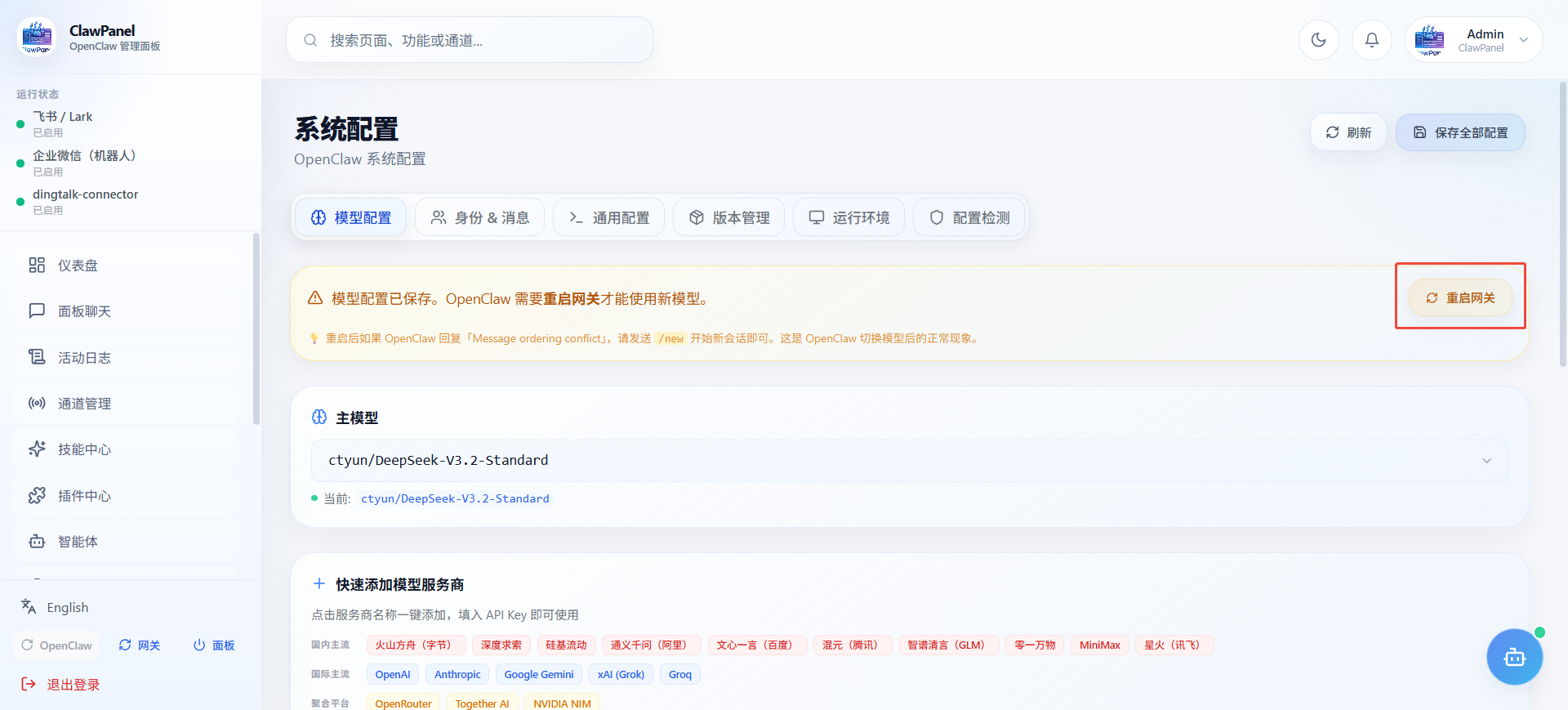Switch to the 版本管理 tab

(728, 218)
